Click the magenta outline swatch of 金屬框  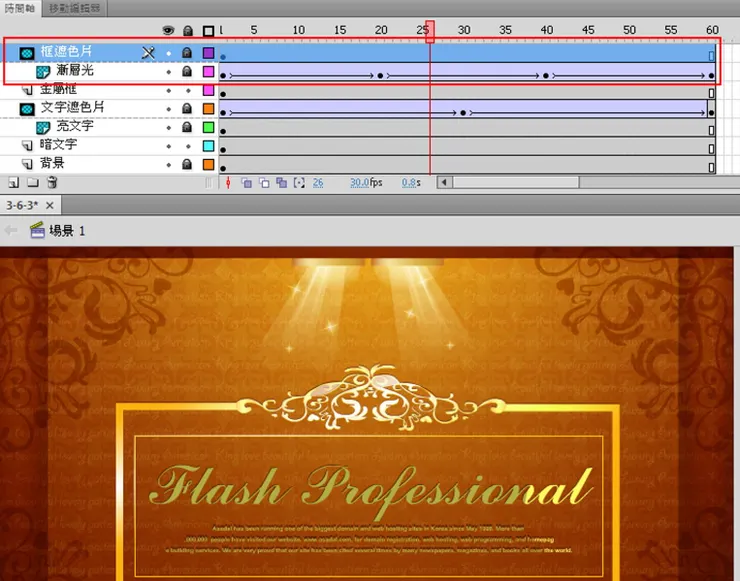coord(208,90)
